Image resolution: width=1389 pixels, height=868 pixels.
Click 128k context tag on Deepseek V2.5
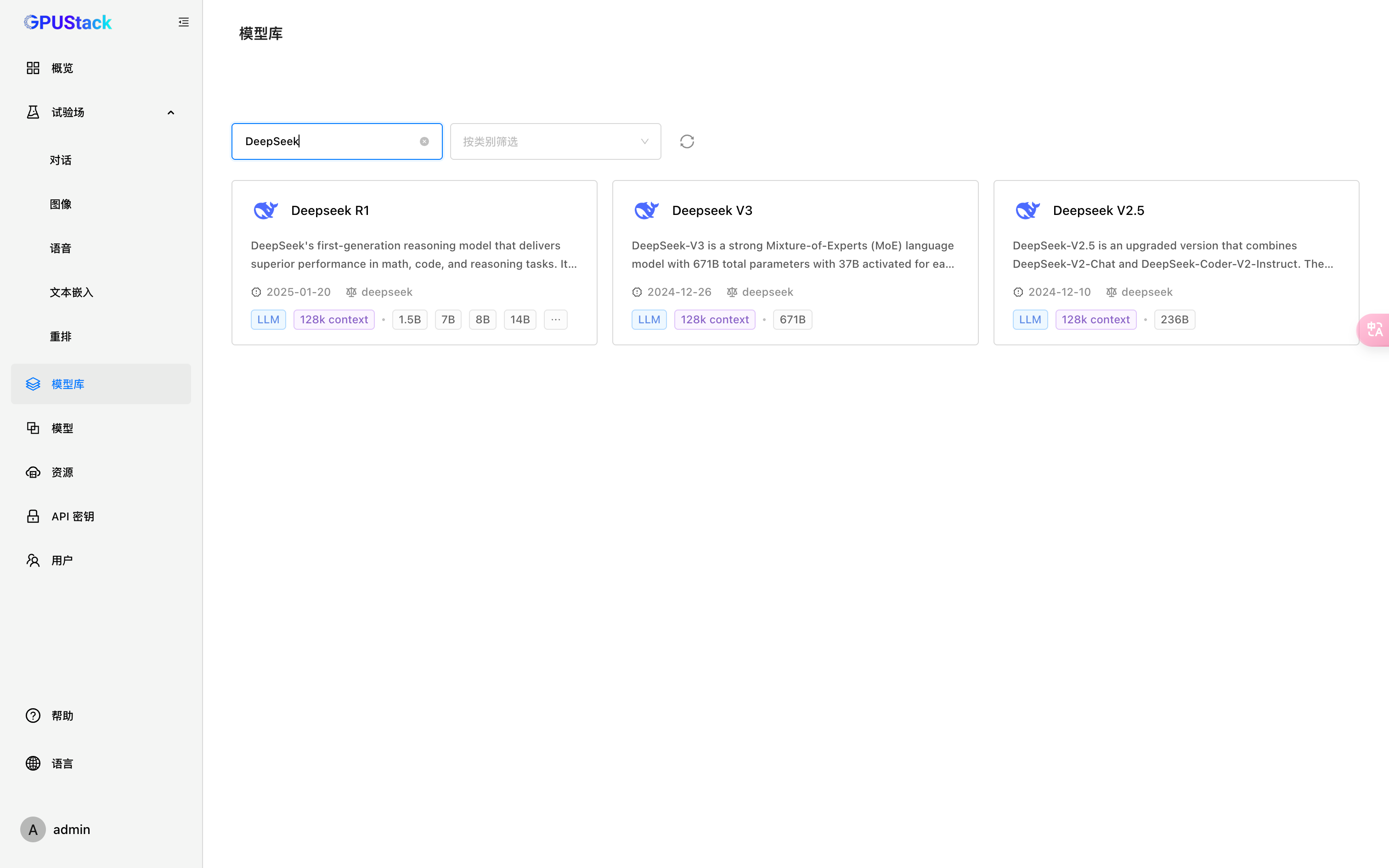click(x=1095, y=320)
